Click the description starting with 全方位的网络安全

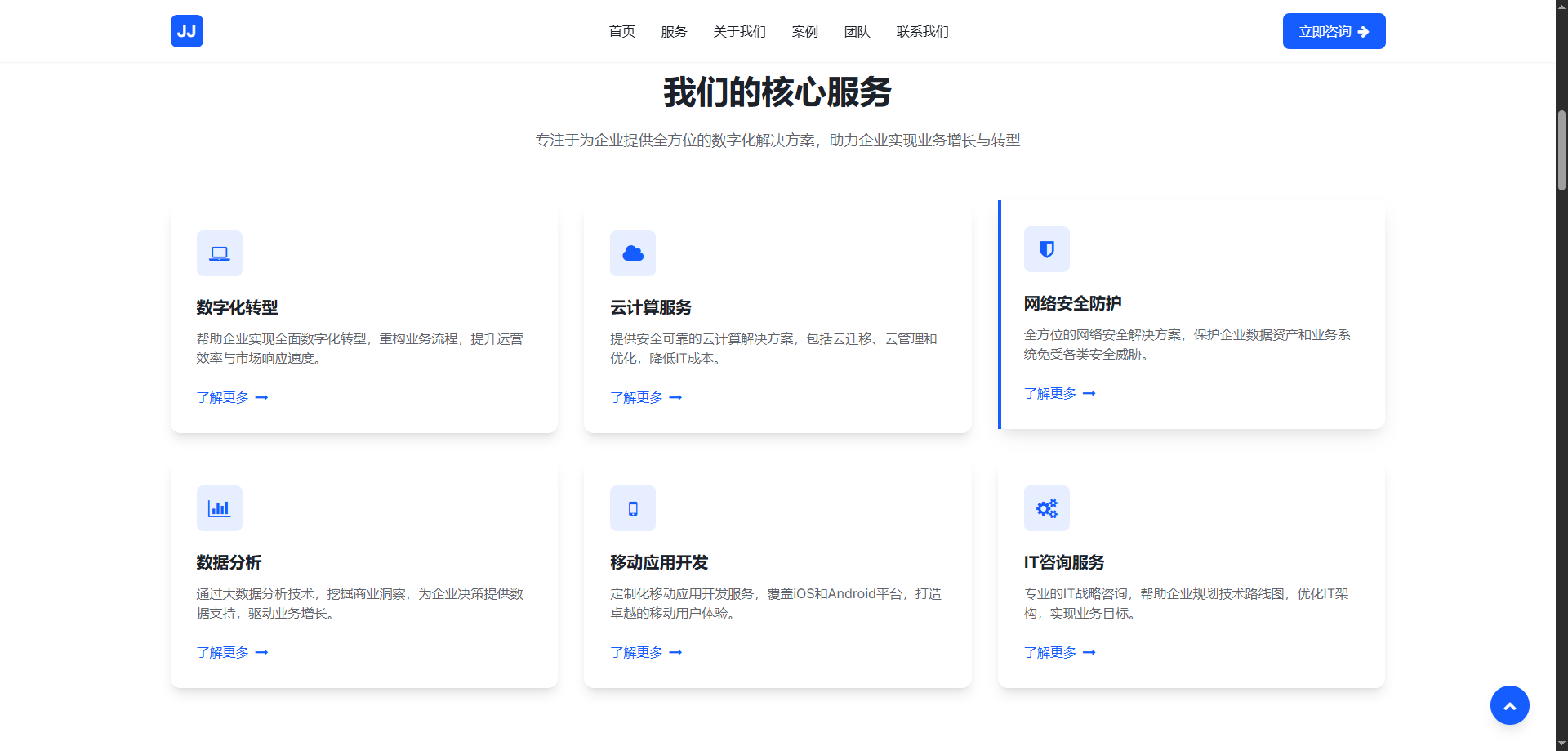(1187, 344)
